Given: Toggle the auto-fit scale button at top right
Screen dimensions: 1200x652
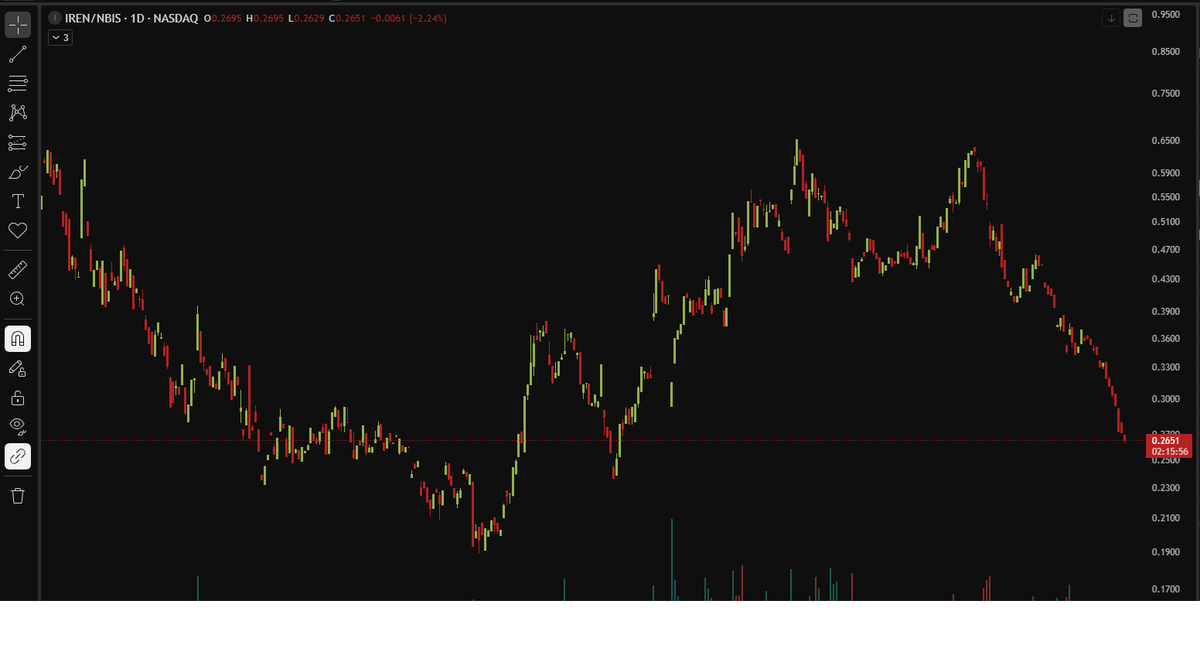Looking at the screenshot, I should [1133, 17].
